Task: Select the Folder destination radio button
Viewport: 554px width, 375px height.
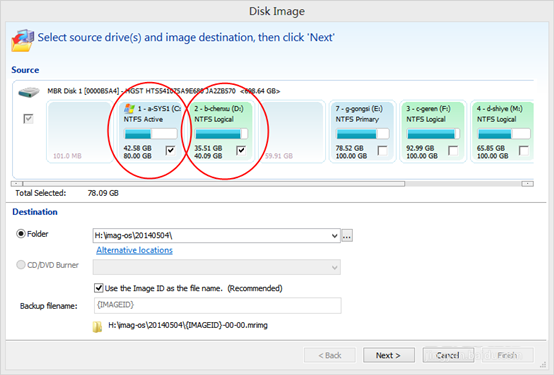Action: click(x=21, y=234)
